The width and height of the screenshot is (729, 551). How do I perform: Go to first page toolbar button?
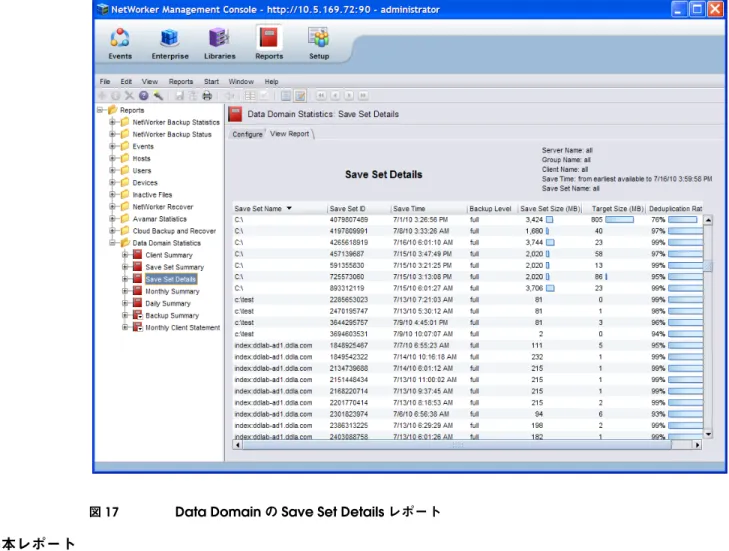[x=321, y=95]
